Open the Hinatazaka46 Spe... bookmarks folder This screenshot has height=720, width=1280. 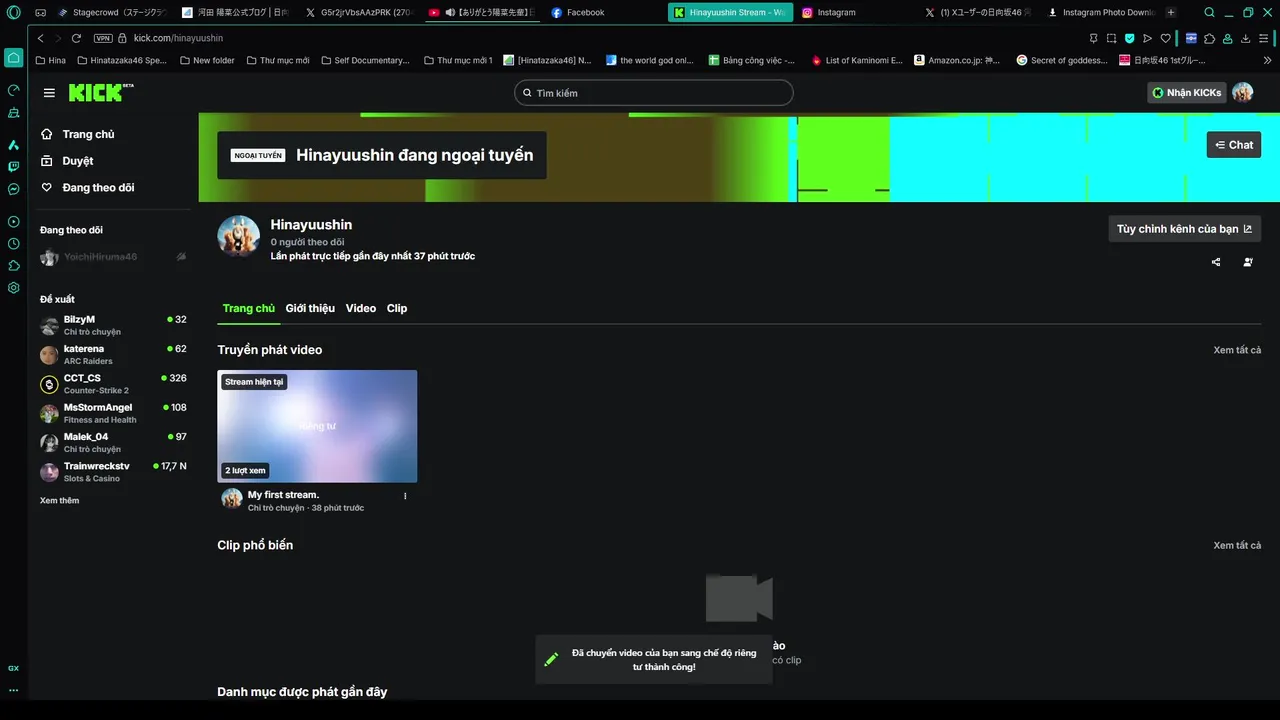point(121,60)
